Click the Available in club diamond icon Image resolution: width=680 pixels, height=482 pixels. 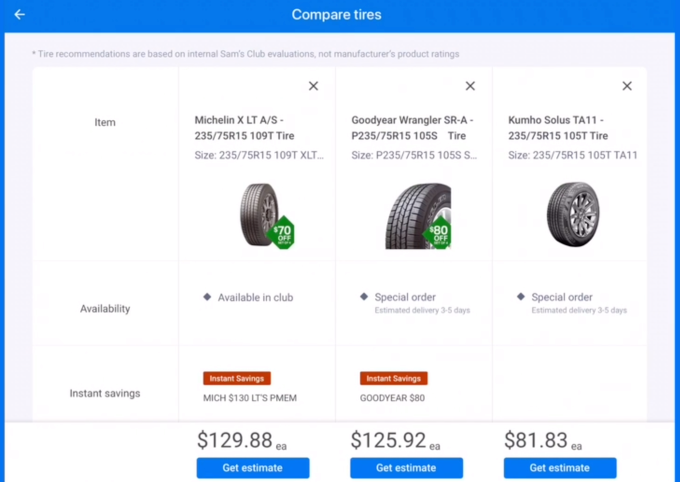[x=207, y=297]
